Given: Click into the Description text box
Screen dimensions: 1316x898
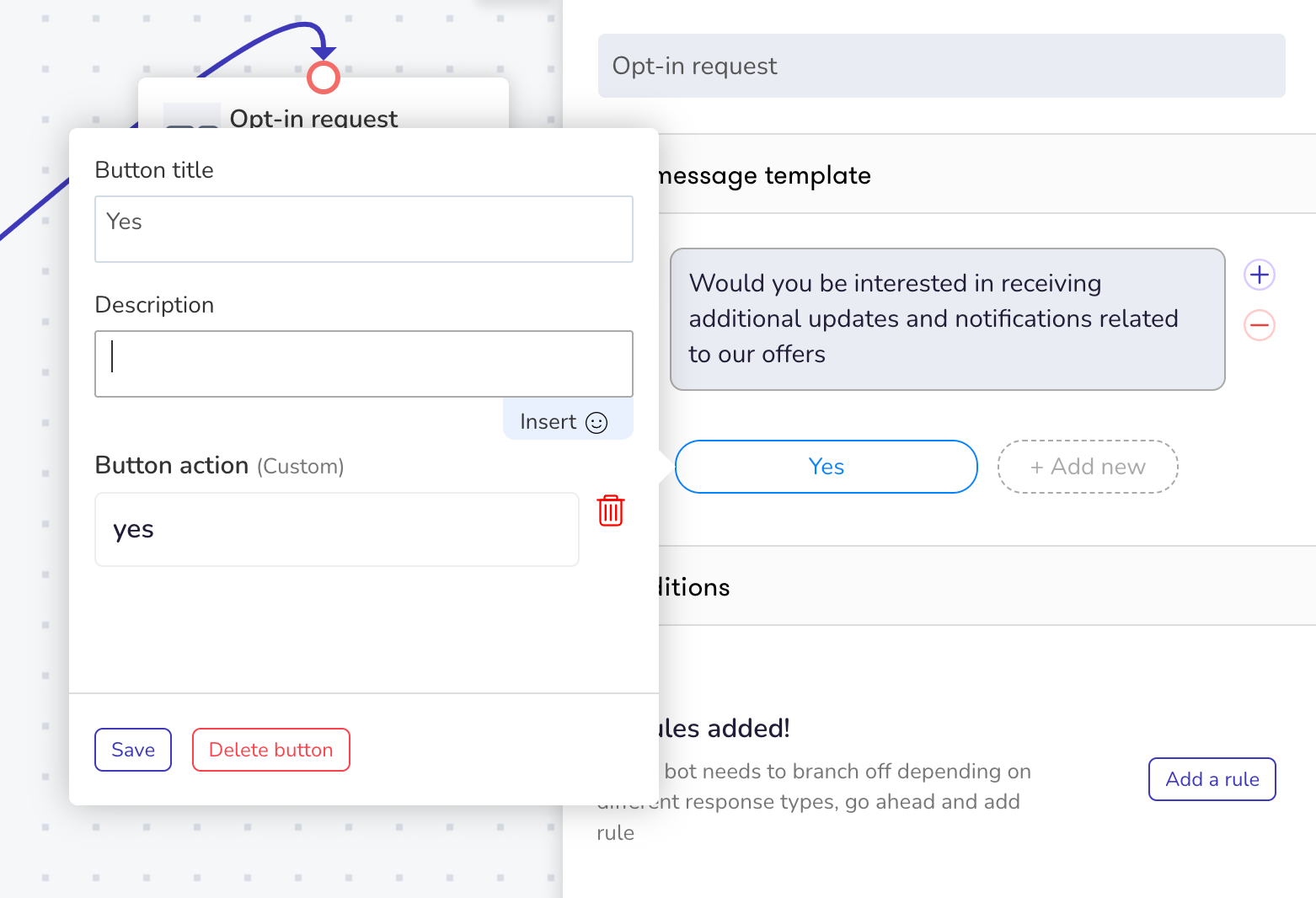Looking at the screenshot, I should tap(364, 364).
